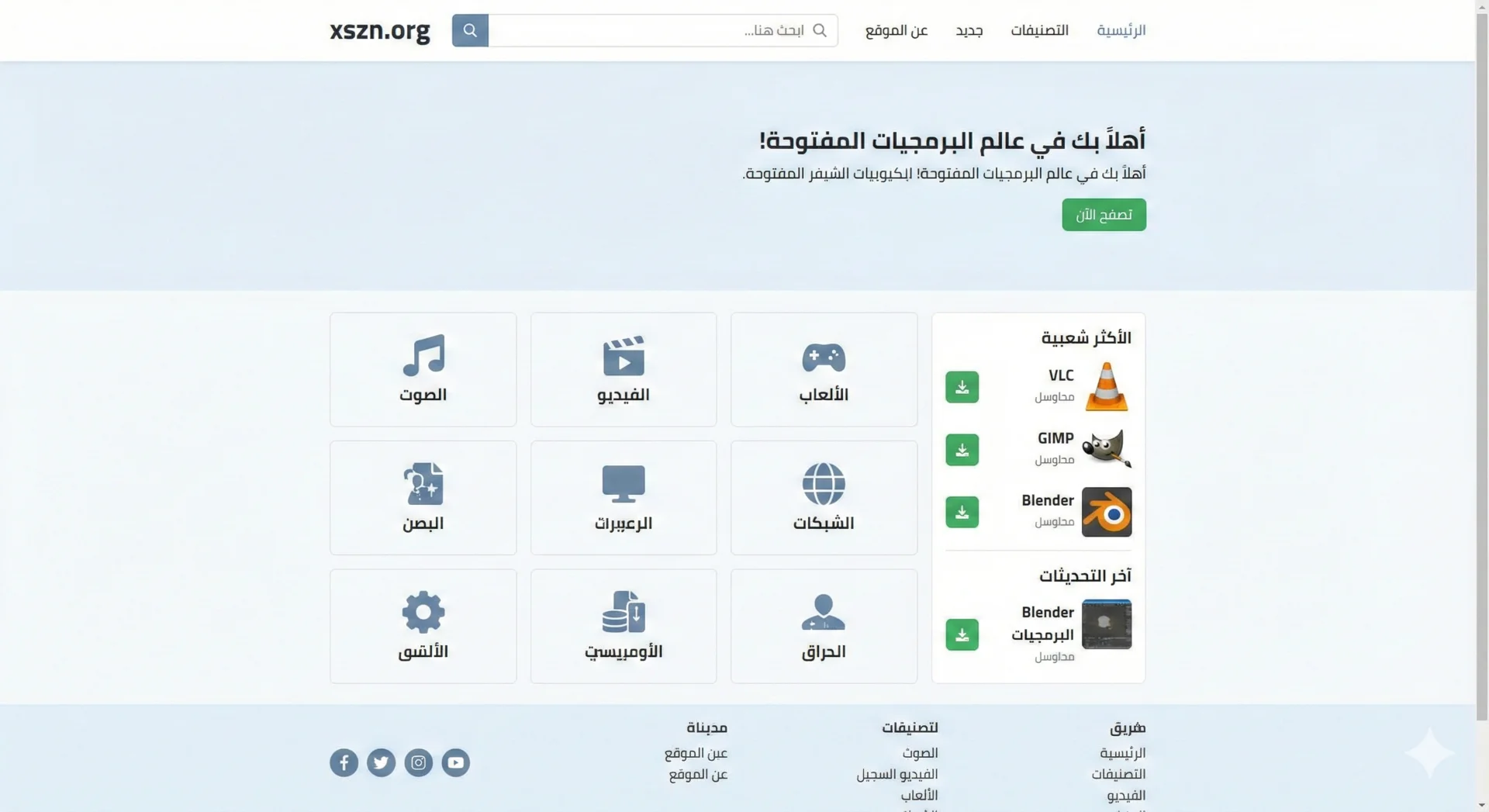The width and height of the screenshot is (1489, 812).
Task: Follow the عن الموقع header link
Action: (x=896, y=30)
